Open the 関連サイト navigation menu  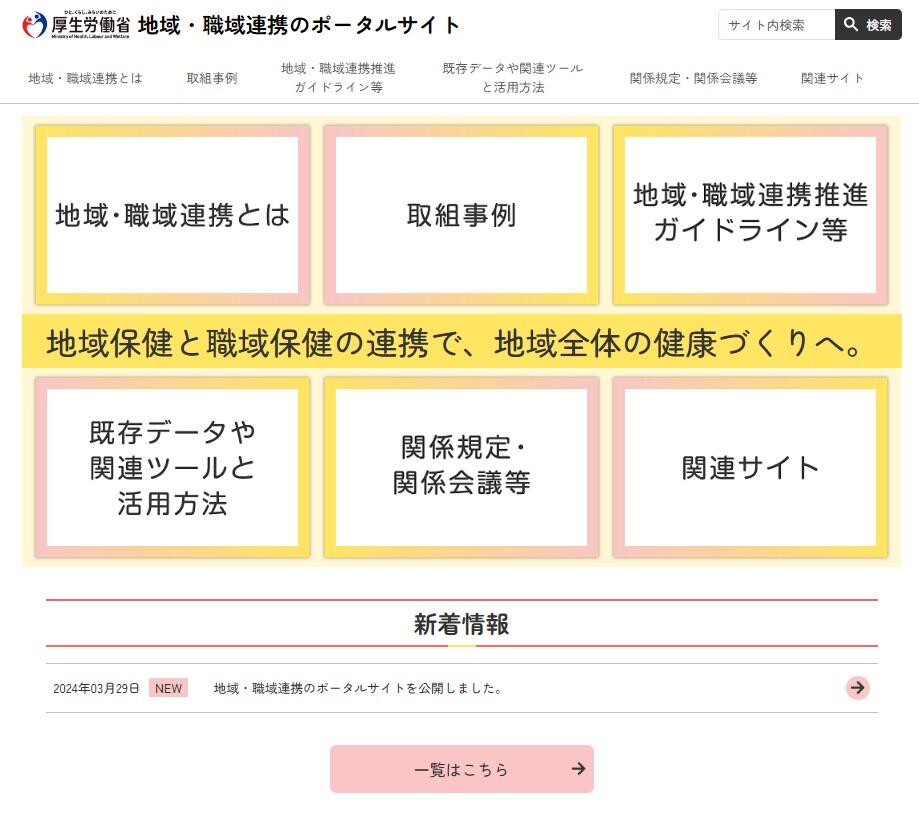831,76
